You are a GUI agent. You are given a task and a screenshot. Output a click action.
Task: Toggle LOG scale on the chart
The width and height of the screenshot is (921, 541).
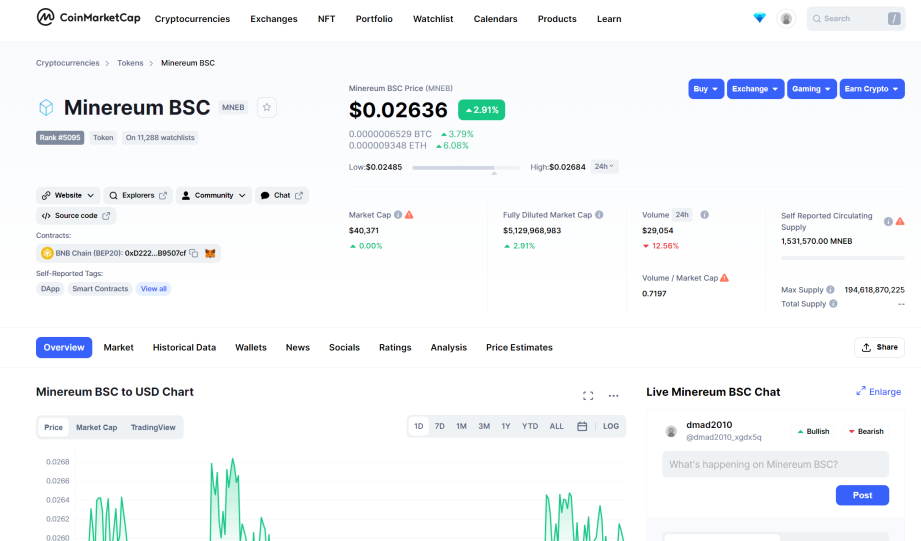pyautogui.click(x=611, y=426)
